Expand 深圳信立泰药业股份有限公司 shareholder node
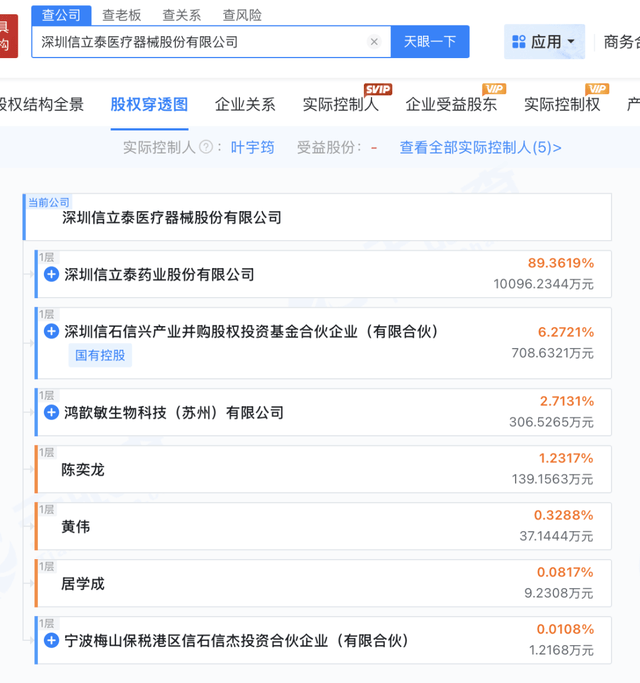The width and height of the screenshot is (640, 683). point(51,274)
